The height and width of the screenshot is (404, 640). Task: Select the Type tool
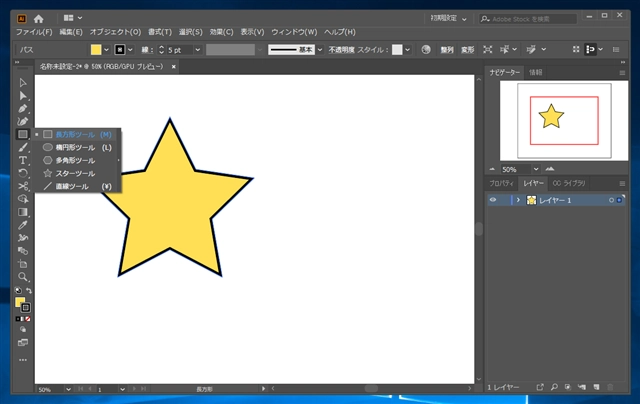pos(23,160)
